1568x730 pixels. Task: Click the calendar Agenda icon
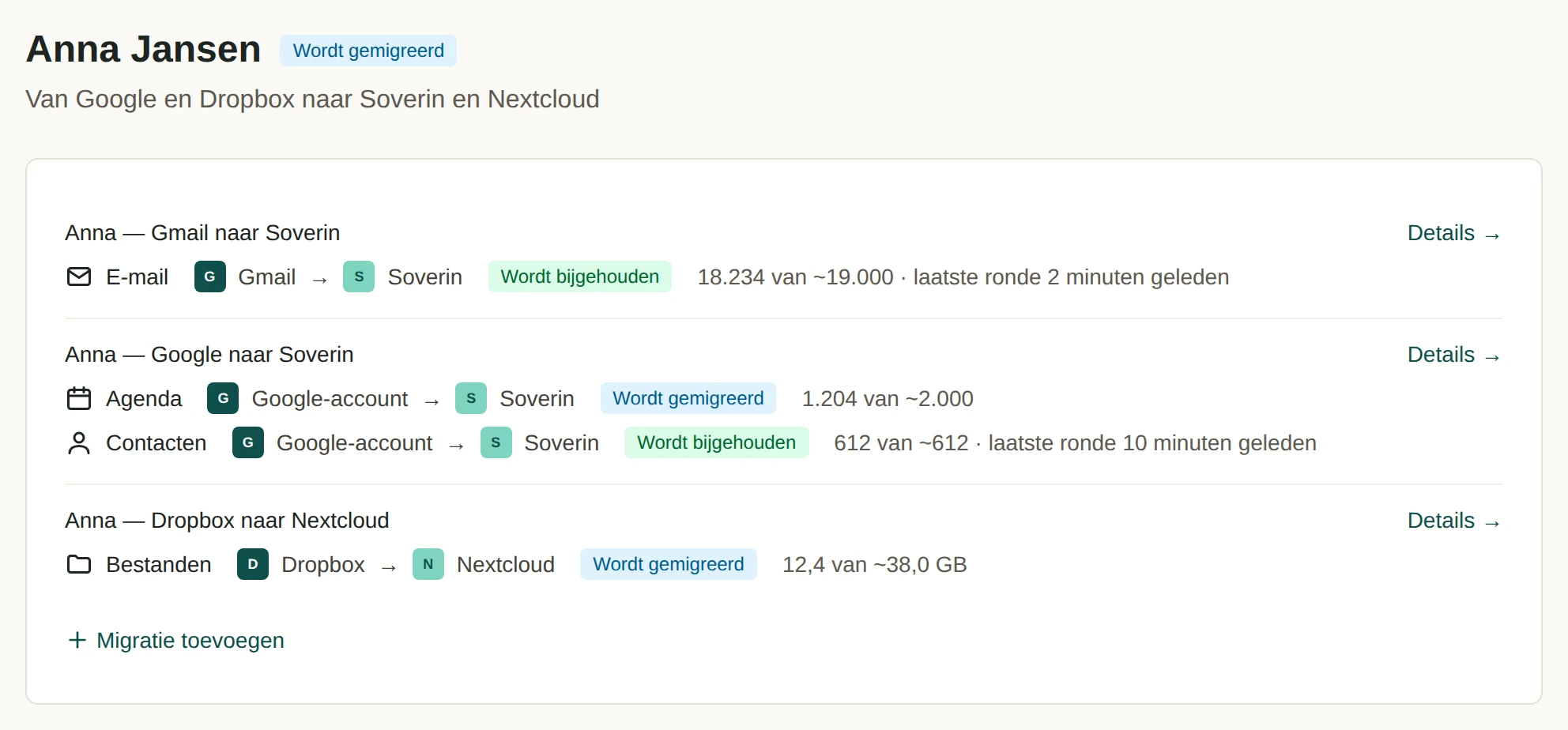pos(79,398)
